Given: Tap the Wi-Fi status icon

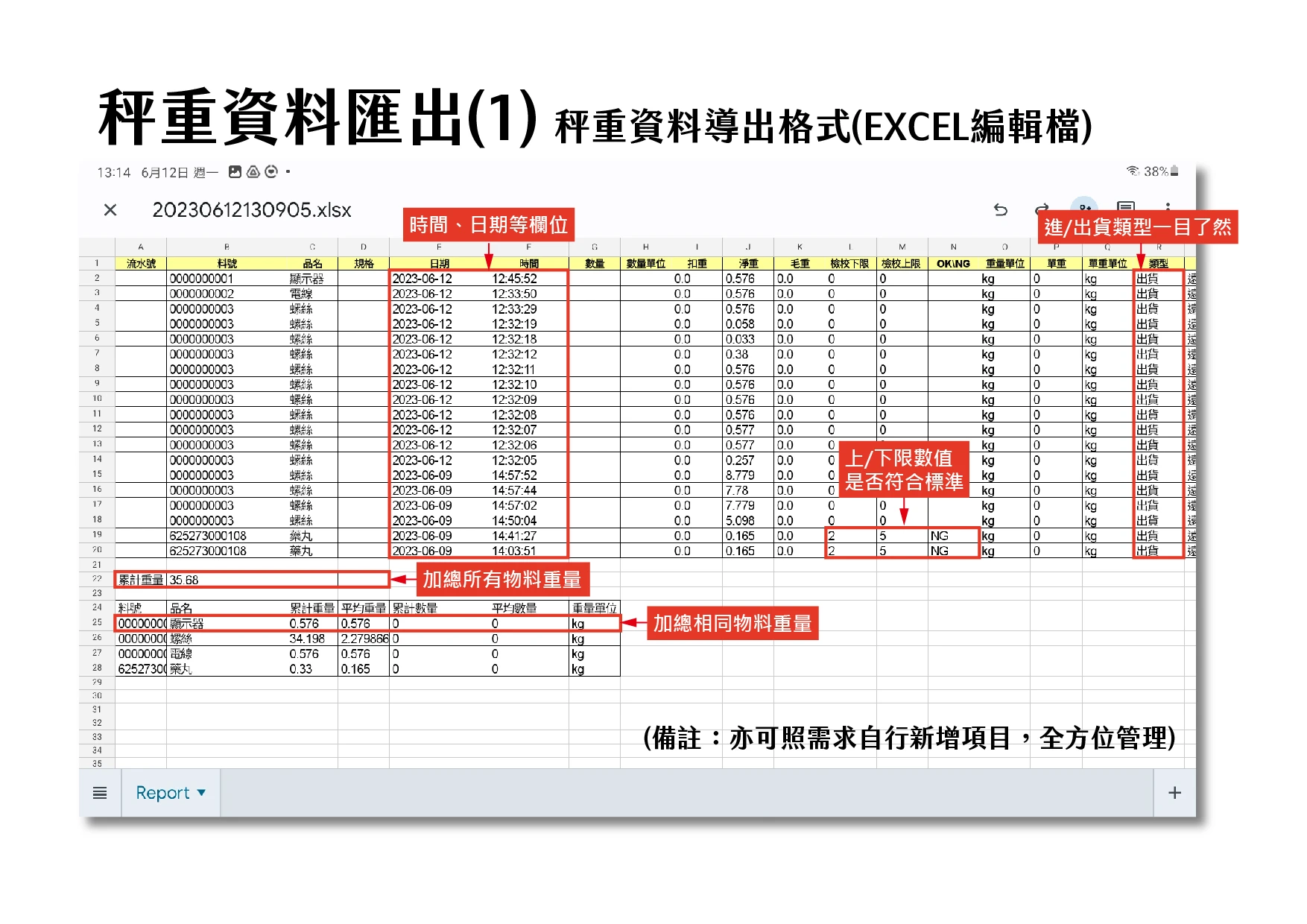Looking at the screenshot, I should point(1133,171).
